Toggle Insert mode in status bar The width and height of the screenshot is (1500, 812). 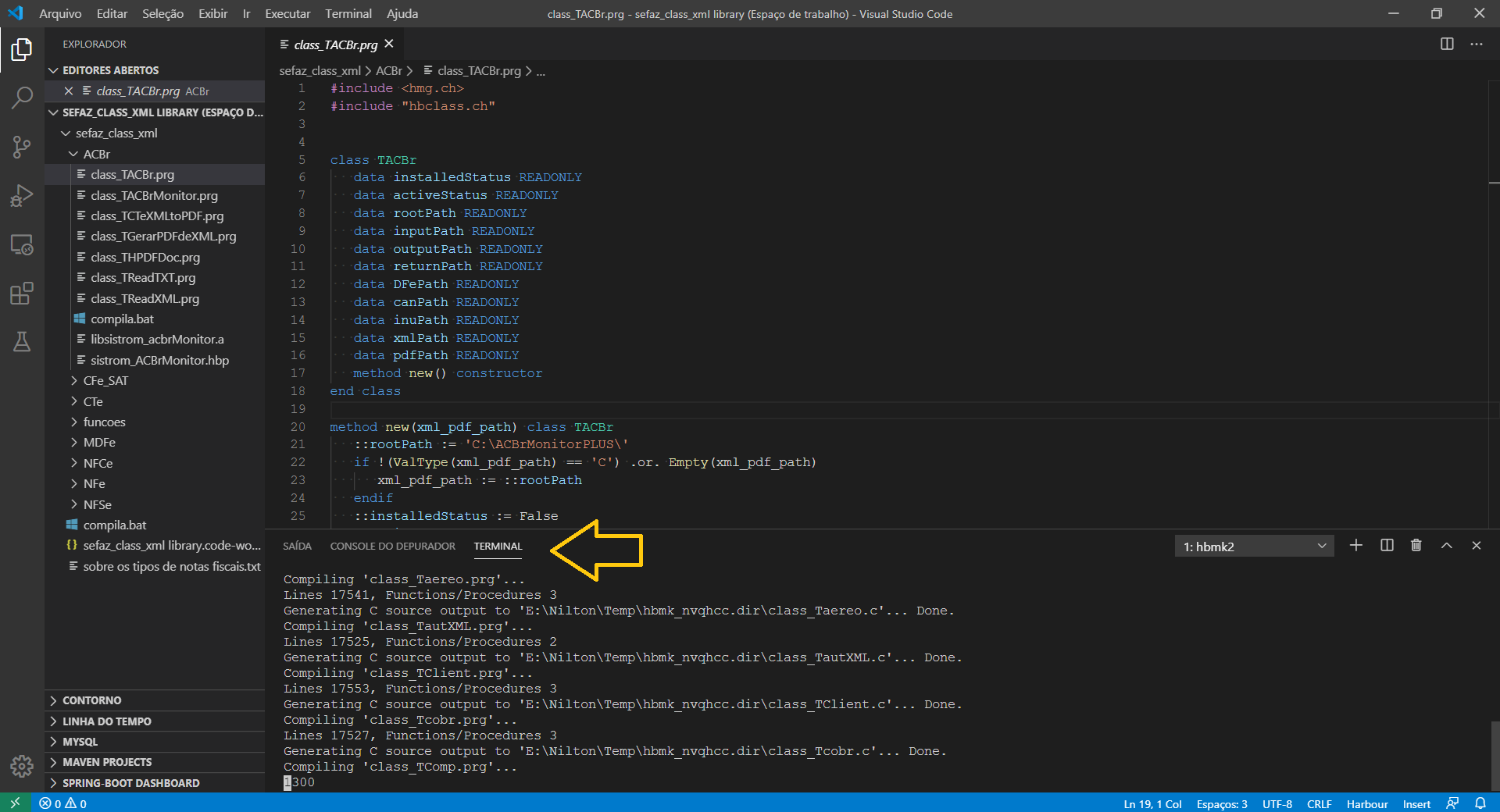coord(1416,804)
